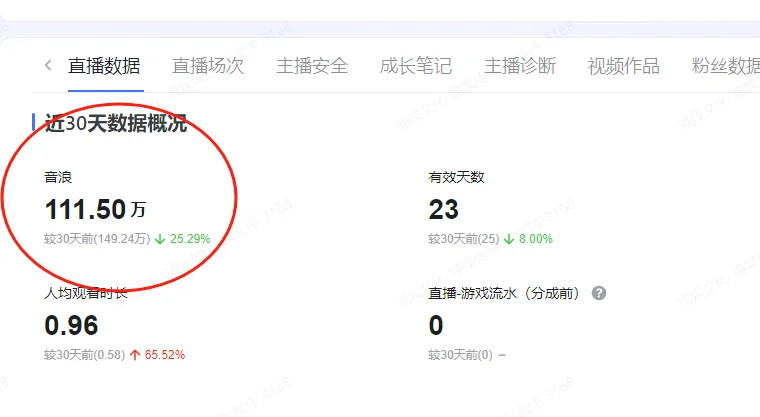Image resolution: width=760 pixels, height=417 pixels.
Task: Click the 0 game revenue value
Action: (436, 325)
